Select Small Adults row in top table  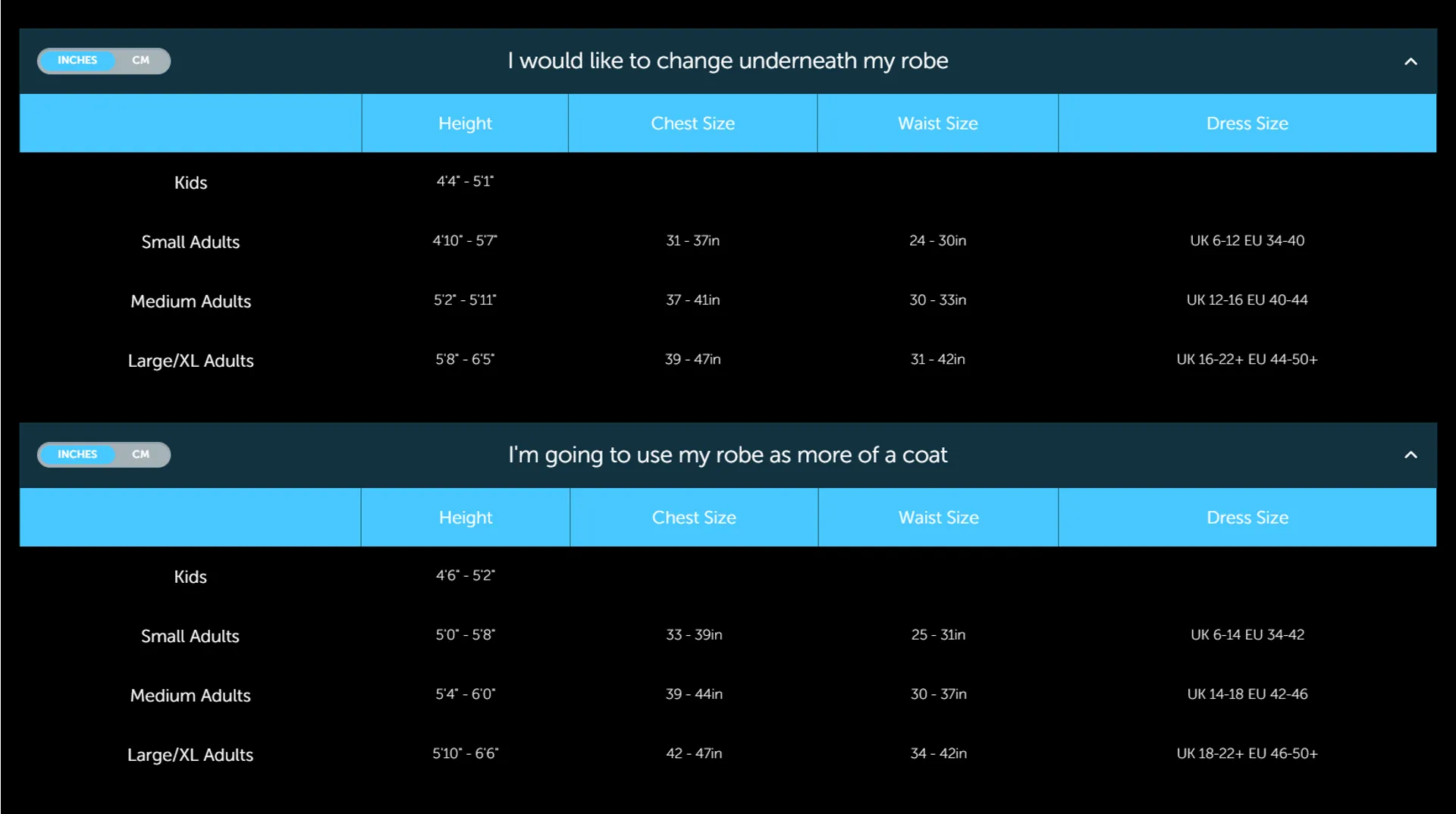click(728, 241)
